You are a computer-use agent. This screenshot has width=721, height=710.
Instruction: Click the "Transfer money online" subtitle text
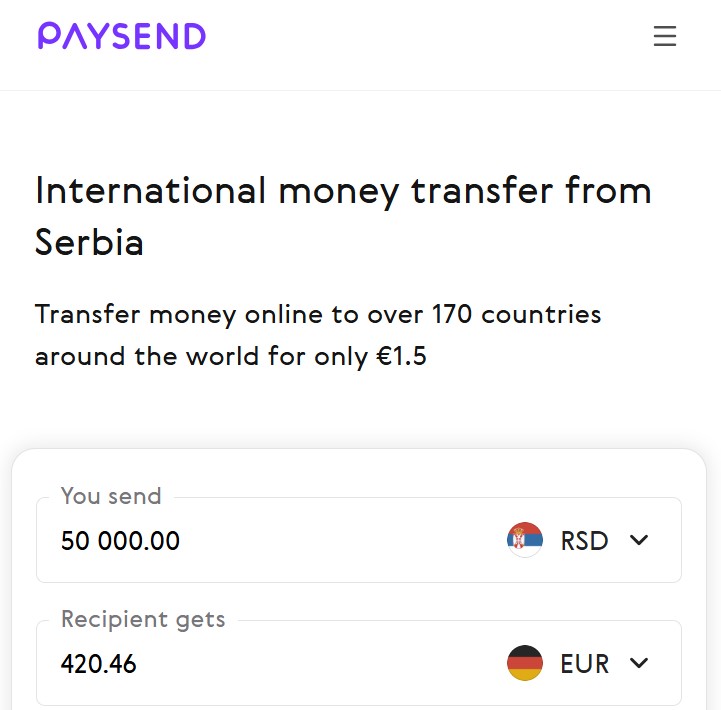[180, 315]
